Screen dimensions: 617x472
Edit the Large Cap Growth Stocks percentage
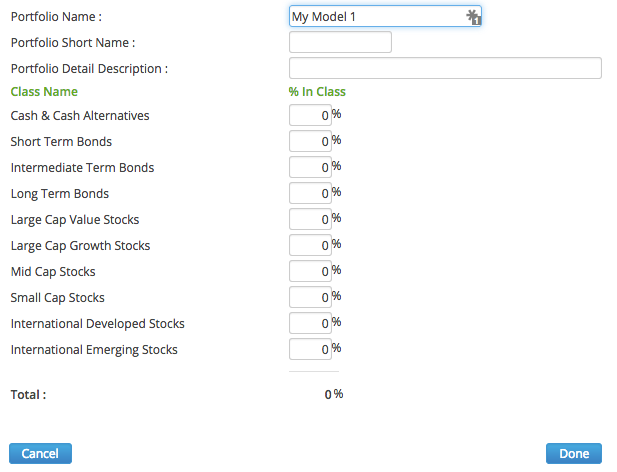pyautogui.click(x=310, y=246)
